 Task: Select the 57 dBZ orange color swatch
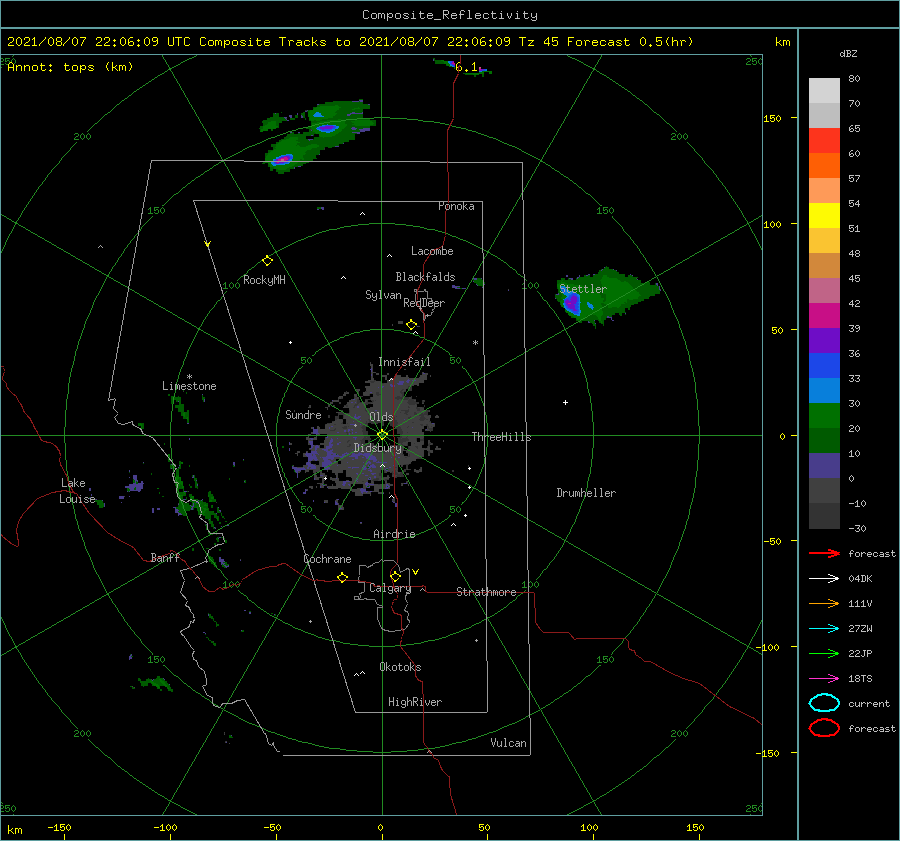(824, 165)
